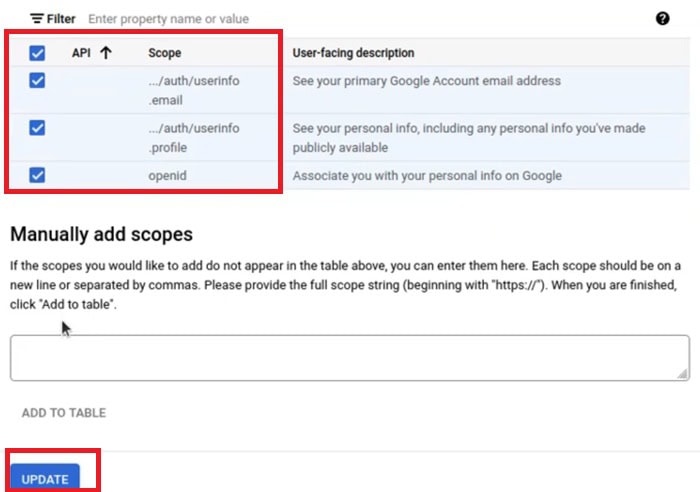Image resolution: width=700 pixels, height=492 pixels.
Task: Click the Scope column header
Action: pos(165,53)
